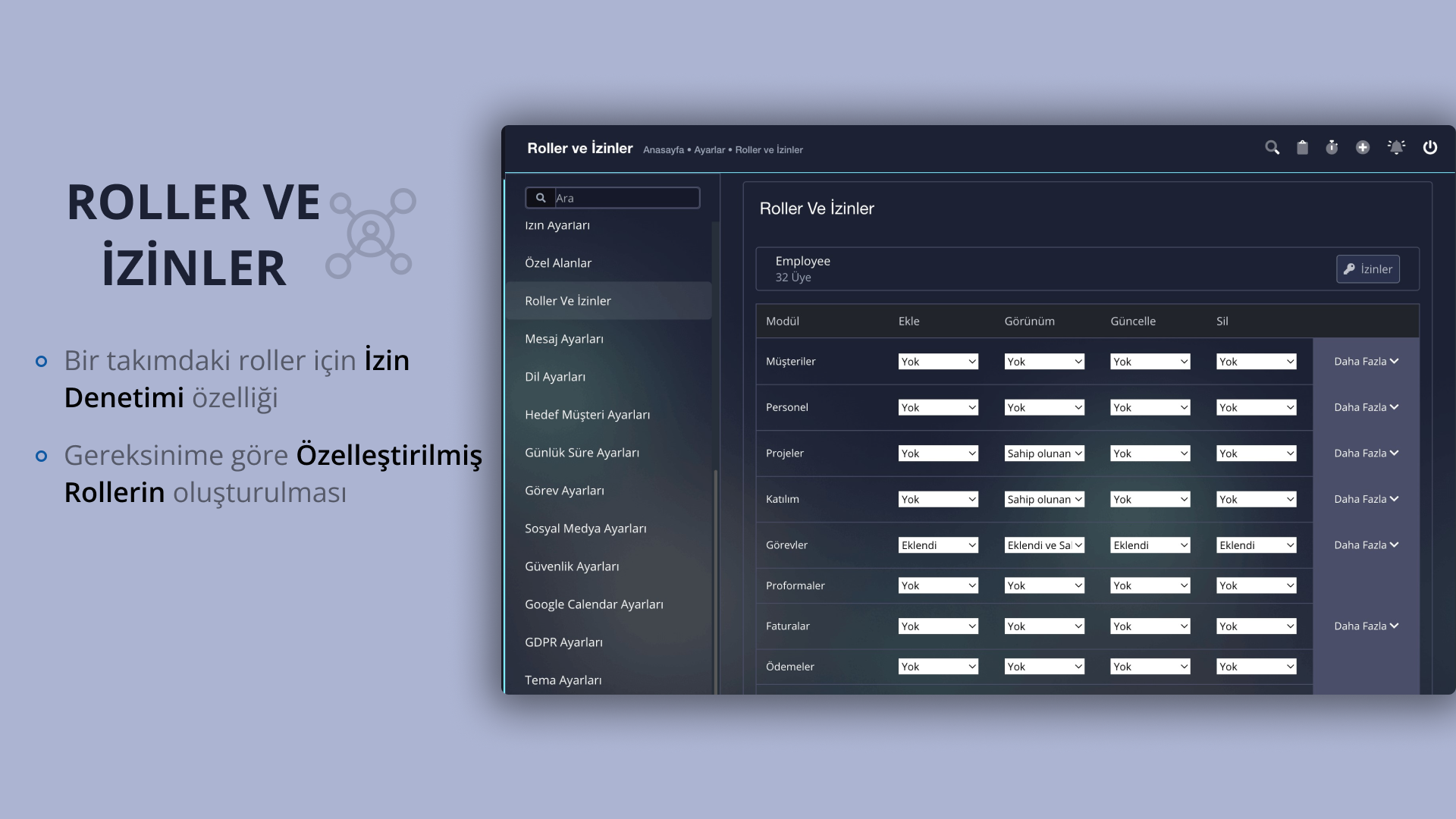Expand Daha Fazla for Personel row
The height and width of the screenshot is (819, 1456).
pyautogui.click(x=1366, y=407)
